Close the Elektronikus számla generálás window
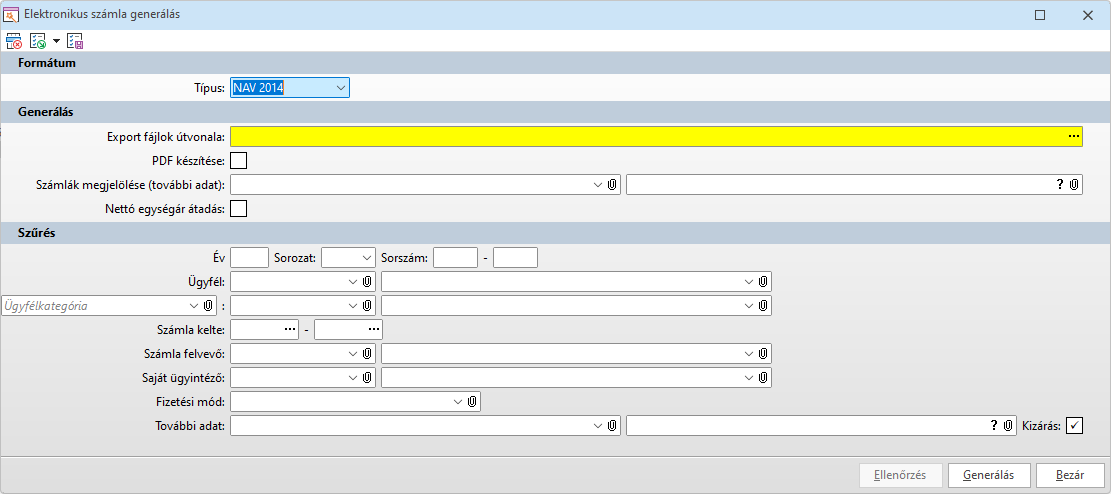This screenshot has width=1111, height=494. pyautogui.click(x=1088, y=14)
